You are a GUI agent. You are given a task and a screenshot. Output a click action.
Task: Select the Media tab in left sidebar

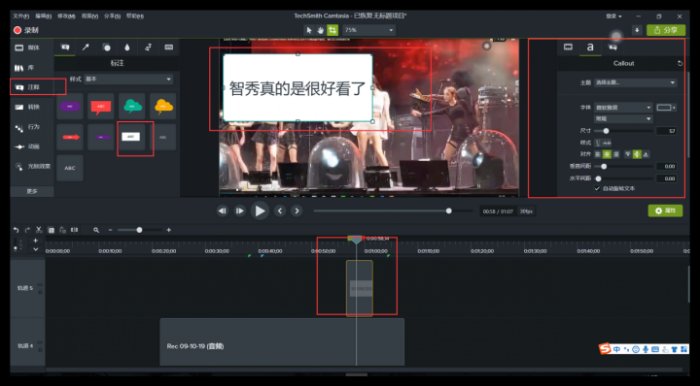(x=28, y=48)
